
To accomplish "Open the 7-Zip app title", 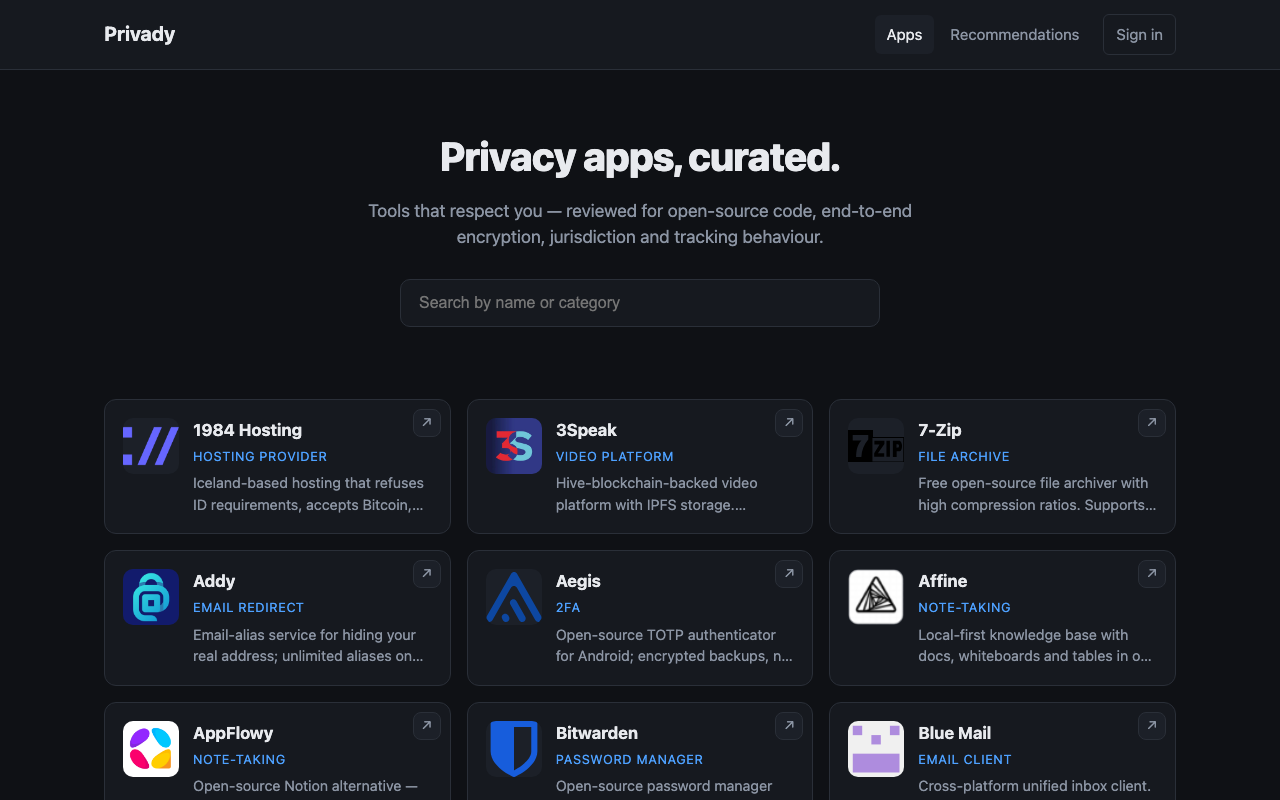I will [x=940, y=430].
